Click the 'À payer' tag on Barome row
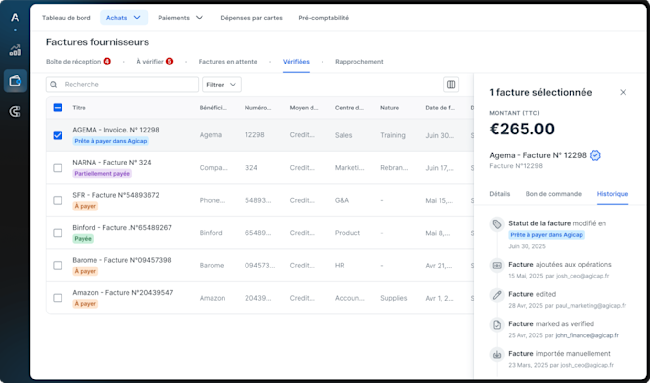 pyautogui.click(x=85, y=271)
